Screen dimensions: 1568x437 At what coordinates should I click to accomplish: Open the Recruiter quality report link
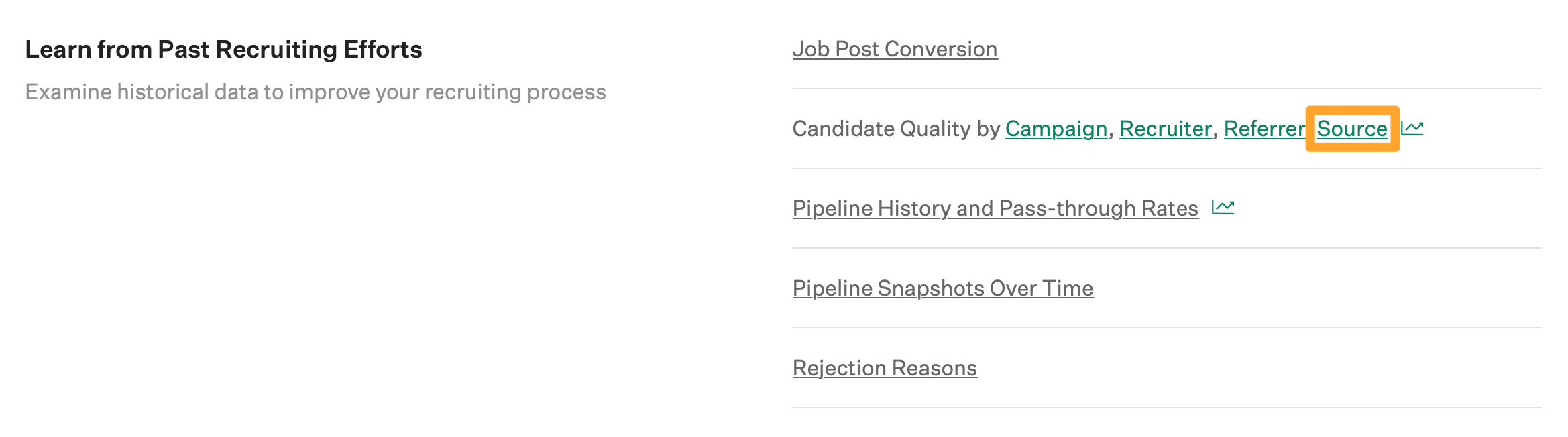(x=1167, y=129)
